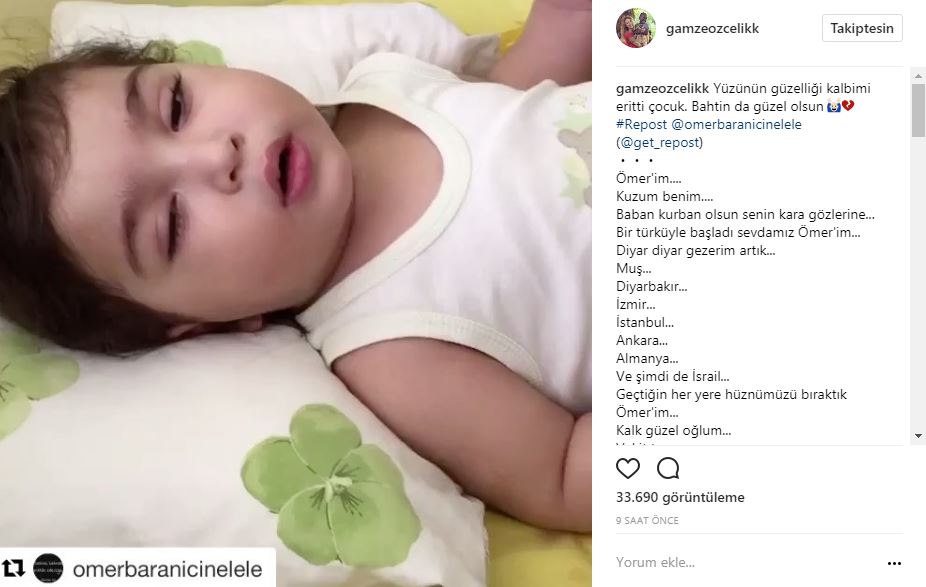Open the #Repost hashtag link

click(x=641, y=125)
